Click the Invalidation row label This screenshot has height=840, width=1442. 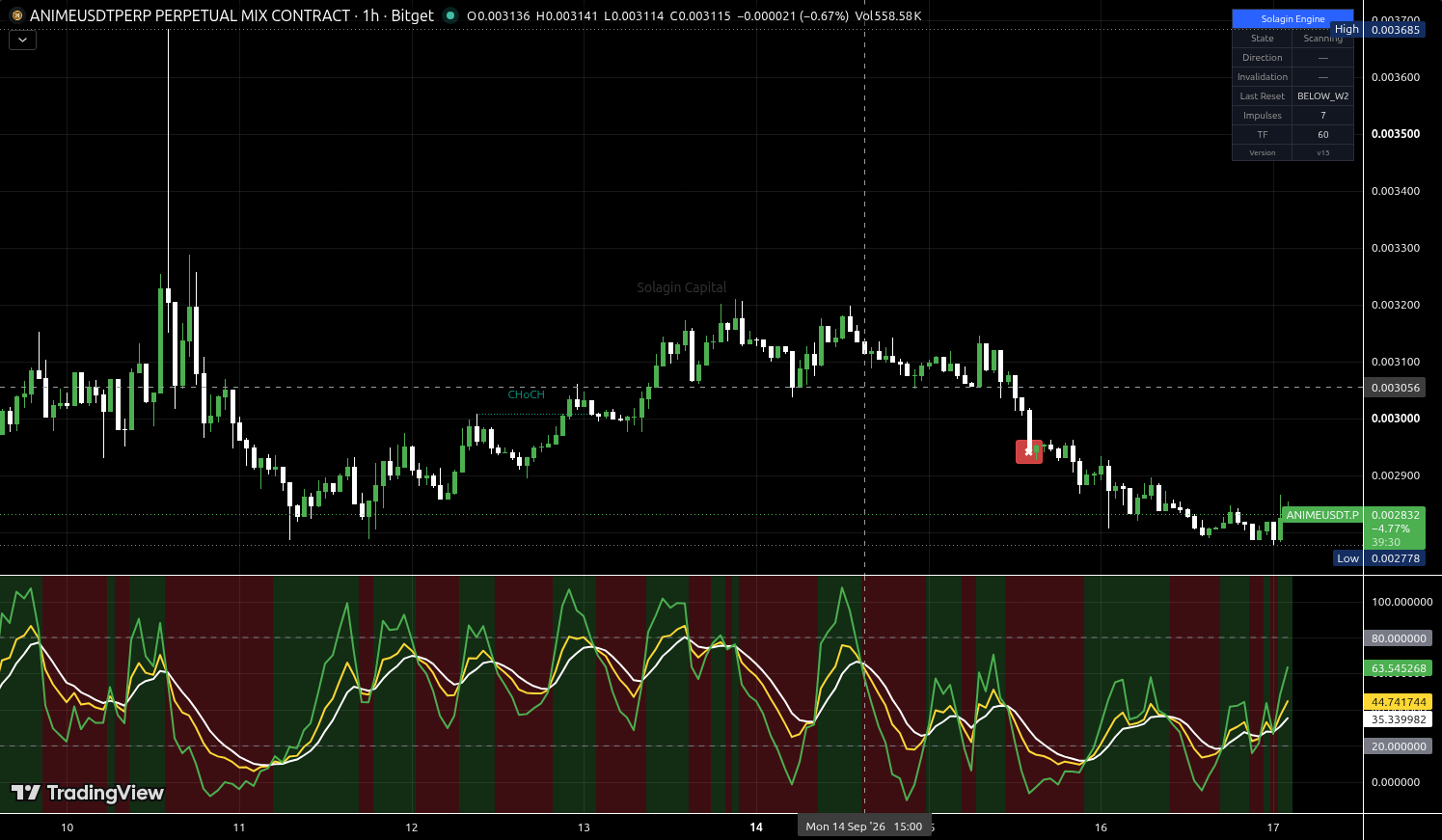click(x=1262, y=77)
